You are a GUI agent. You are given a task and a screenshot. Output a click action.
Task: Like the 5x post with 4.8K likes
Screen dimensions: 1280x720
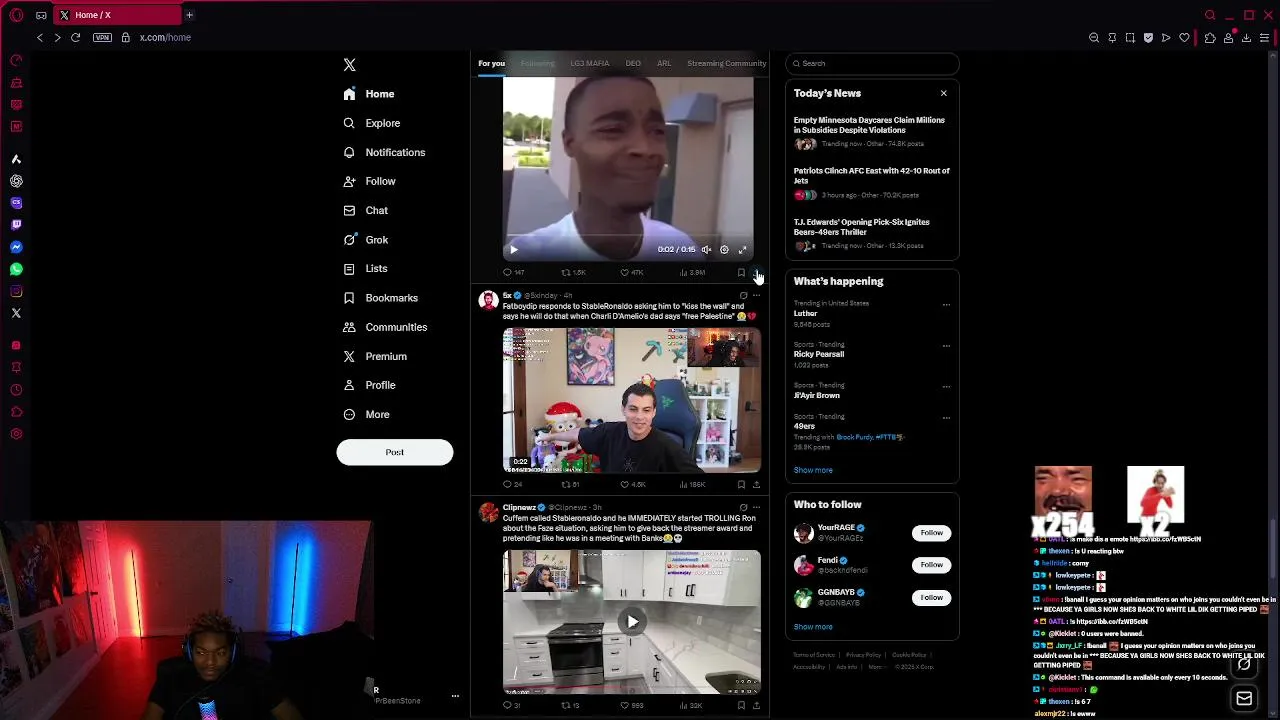632,484
